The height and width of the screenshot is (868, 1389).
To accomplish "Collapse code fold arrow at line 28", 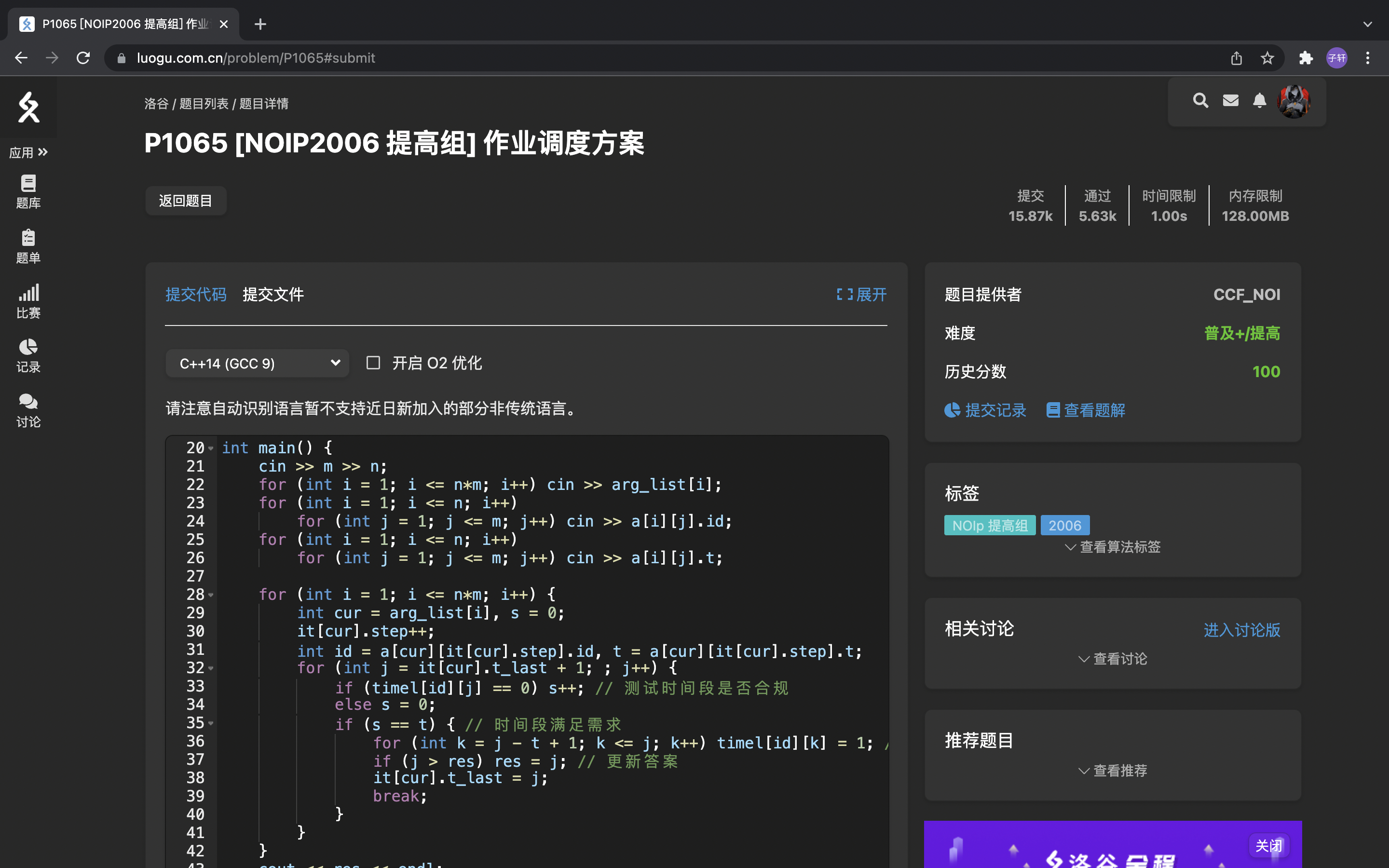I will pyautogui.click(x=211, y=595).
